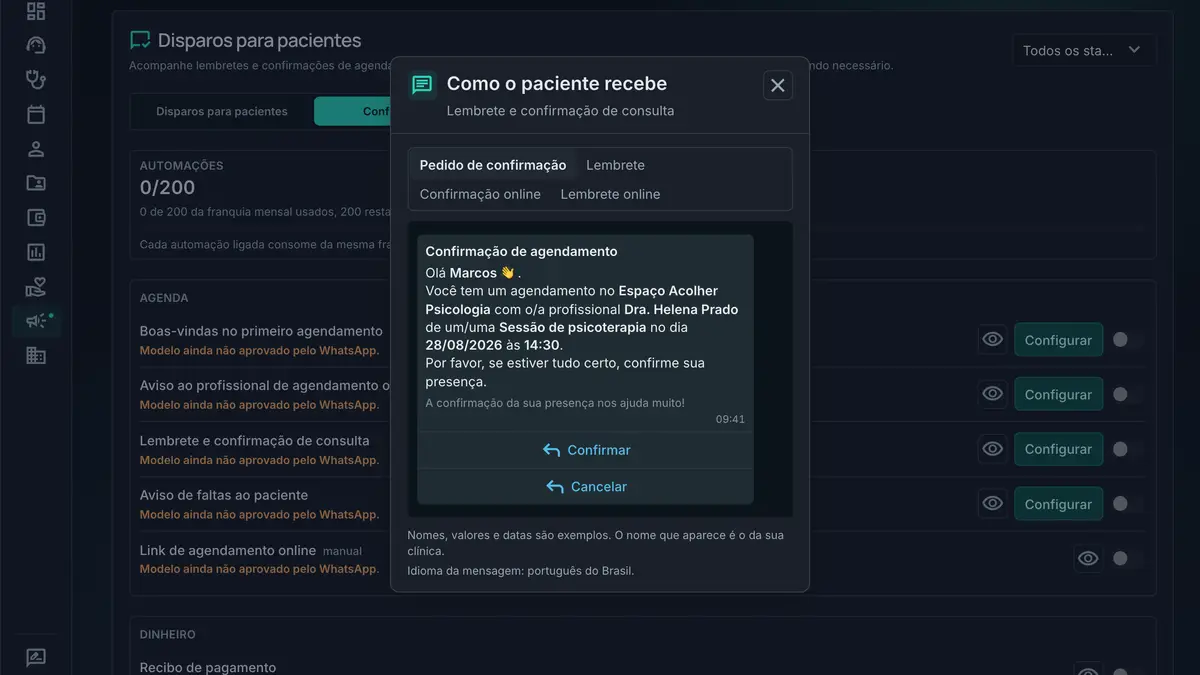Click the Dra. Helena Prado name in preview
This screenshot has width=1200, height=675.
[680, 309]
